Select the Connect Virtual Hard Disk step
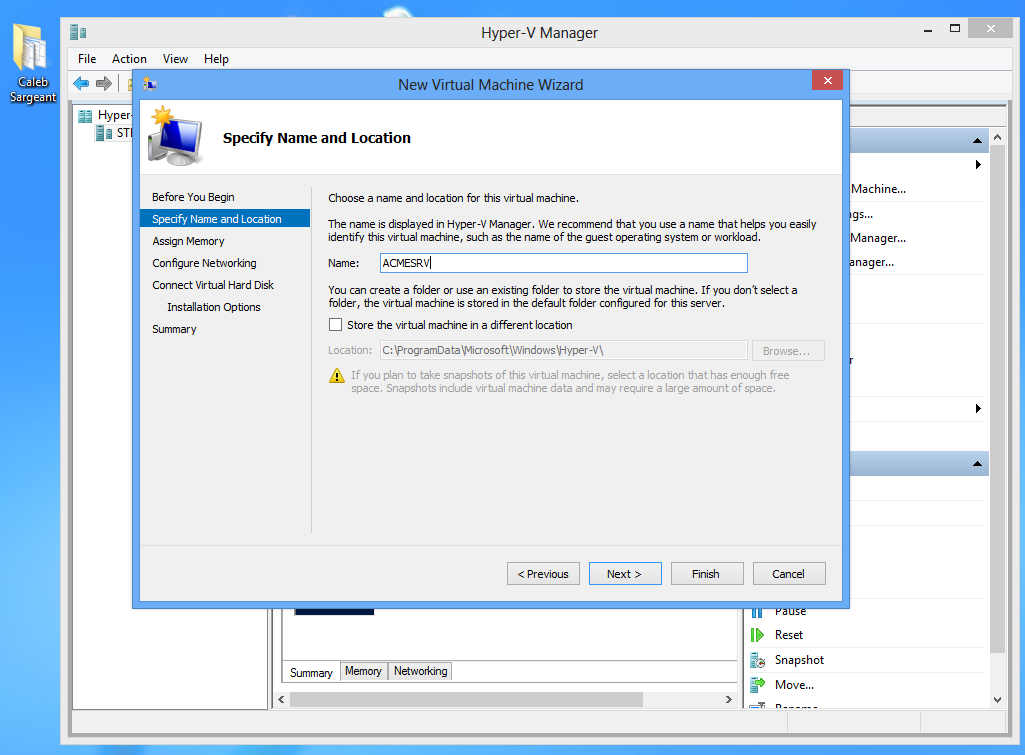Screen dimensions: 1025x755 click(x=212, y=285)
